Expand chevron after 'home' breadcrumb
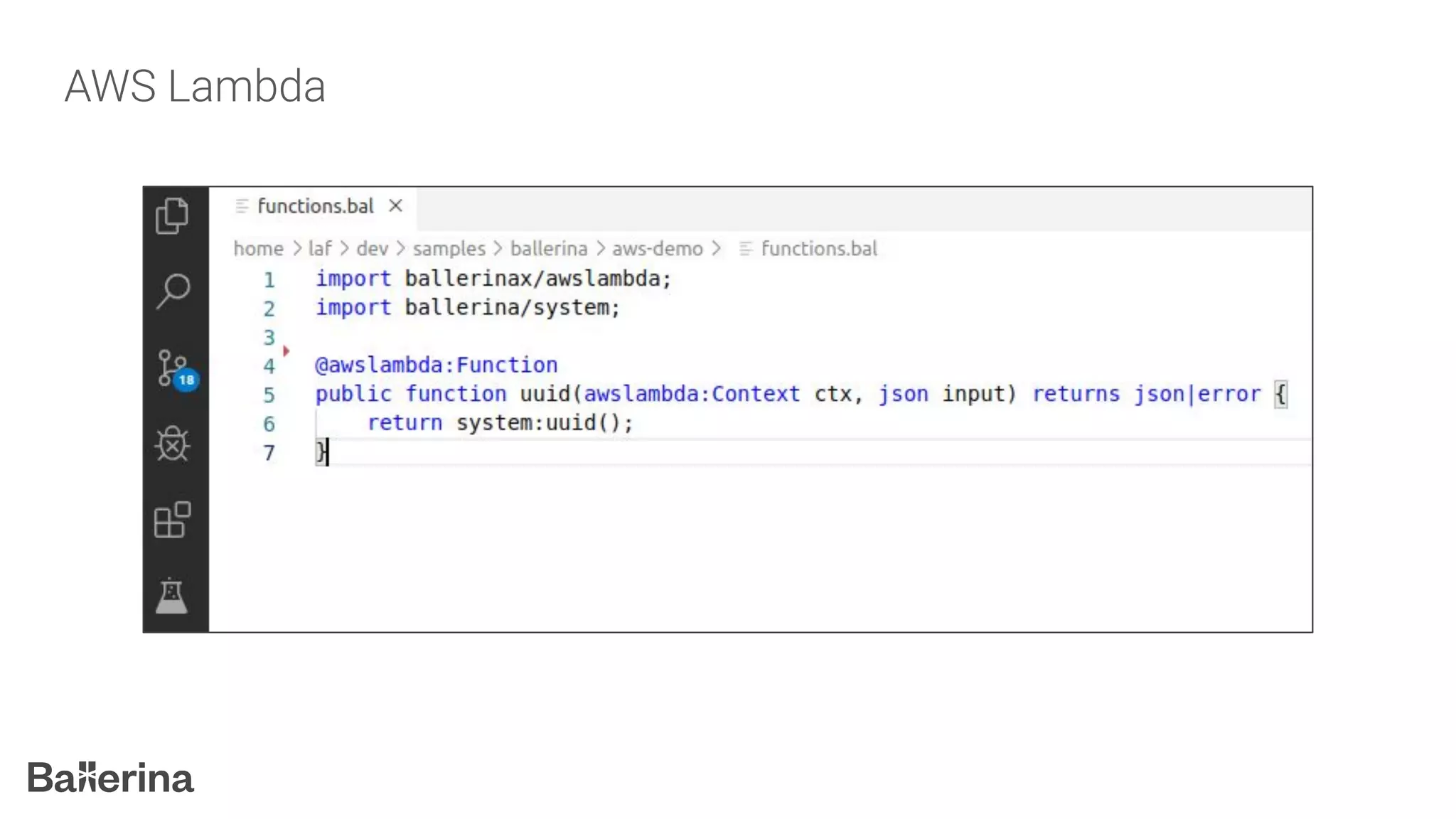 pyautogui.click(x=297, y=249)
